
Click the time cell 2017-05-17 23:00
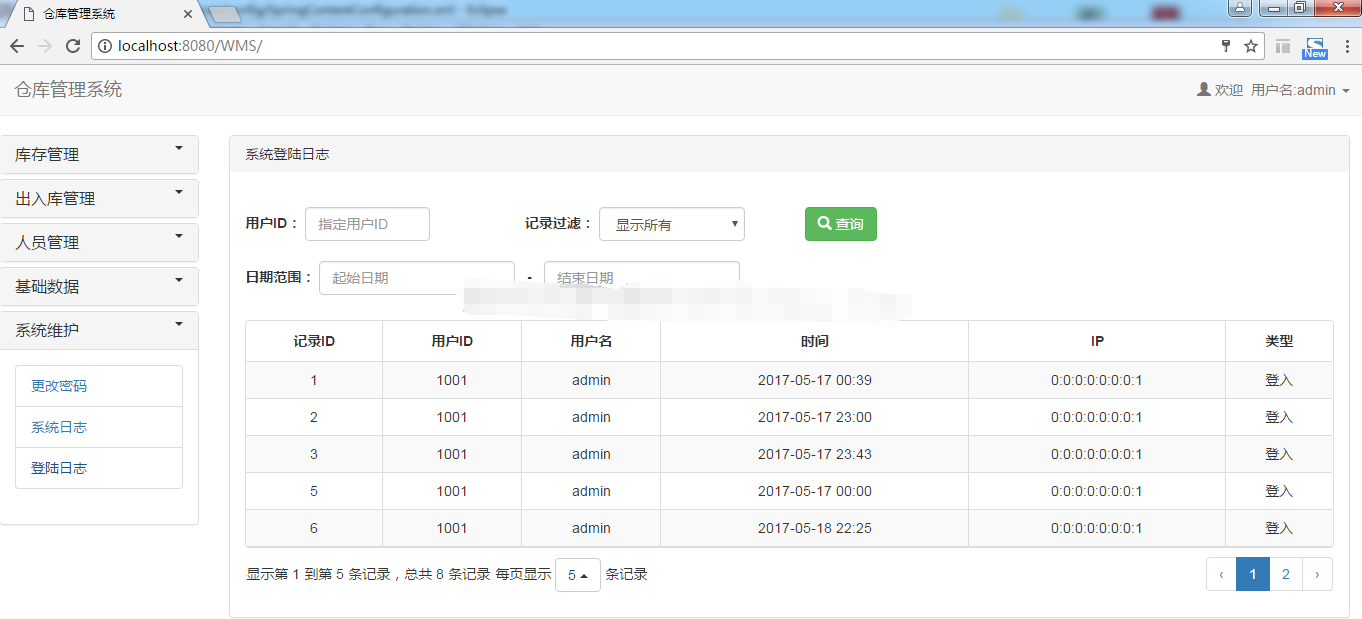coord(815,417)
